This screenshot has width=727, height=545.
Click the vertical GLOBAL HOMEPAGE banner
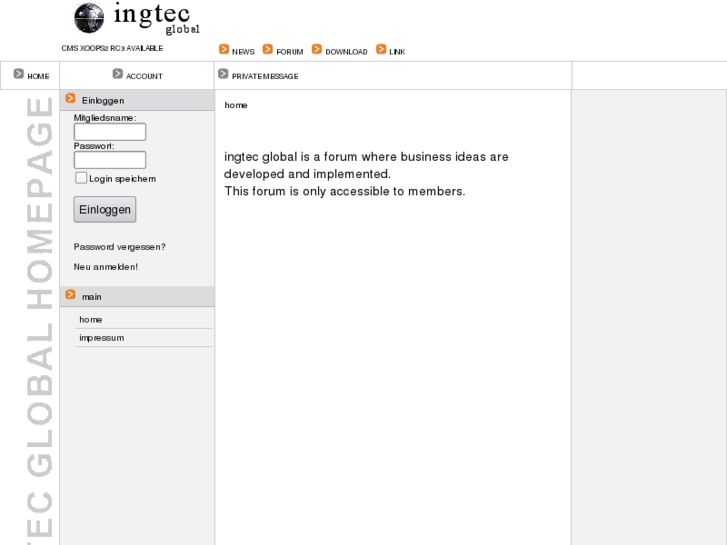pyautogui.click(x=40, y=320)
